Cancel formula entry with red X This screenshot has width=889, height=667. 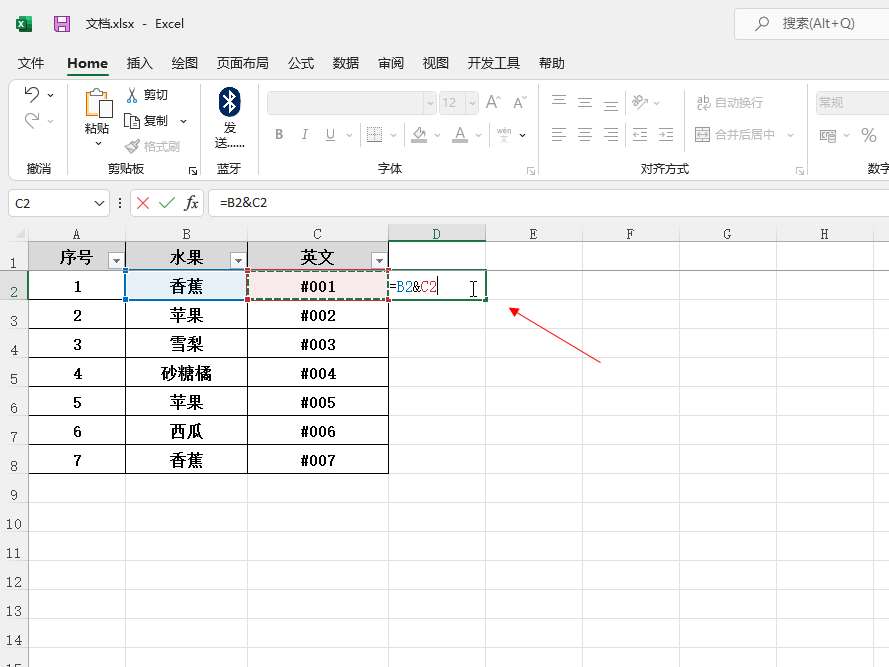coord(143,203)
